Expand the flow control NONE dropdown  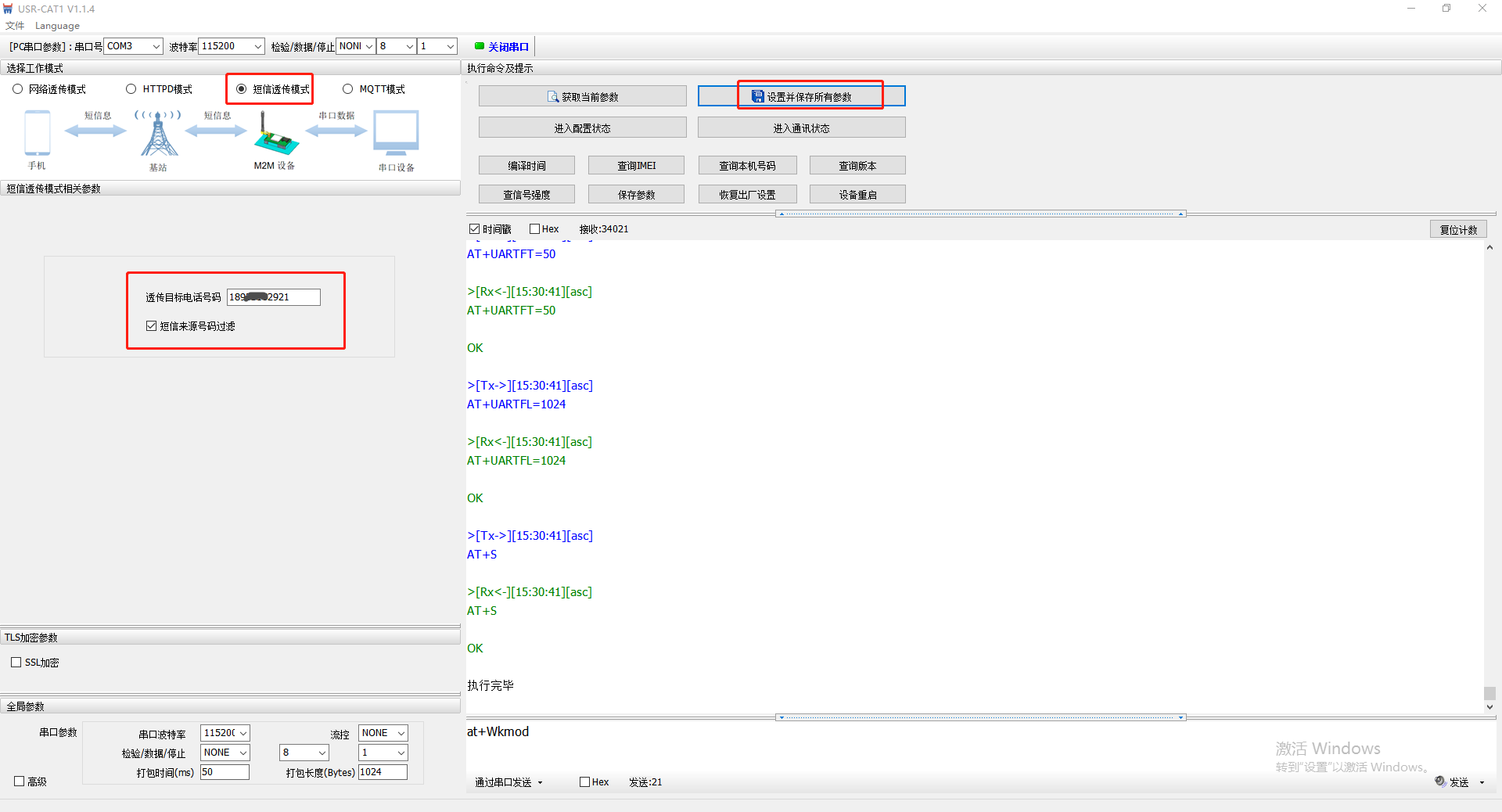point(383,733)
